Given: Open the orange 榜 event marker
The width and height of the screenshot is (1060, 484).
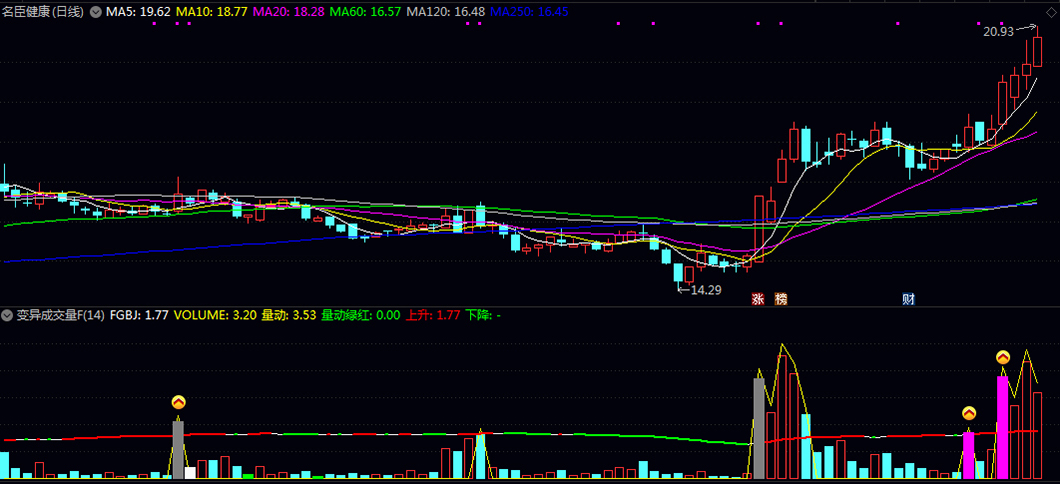Looking at the screenshot, I should tap(781, 298).
